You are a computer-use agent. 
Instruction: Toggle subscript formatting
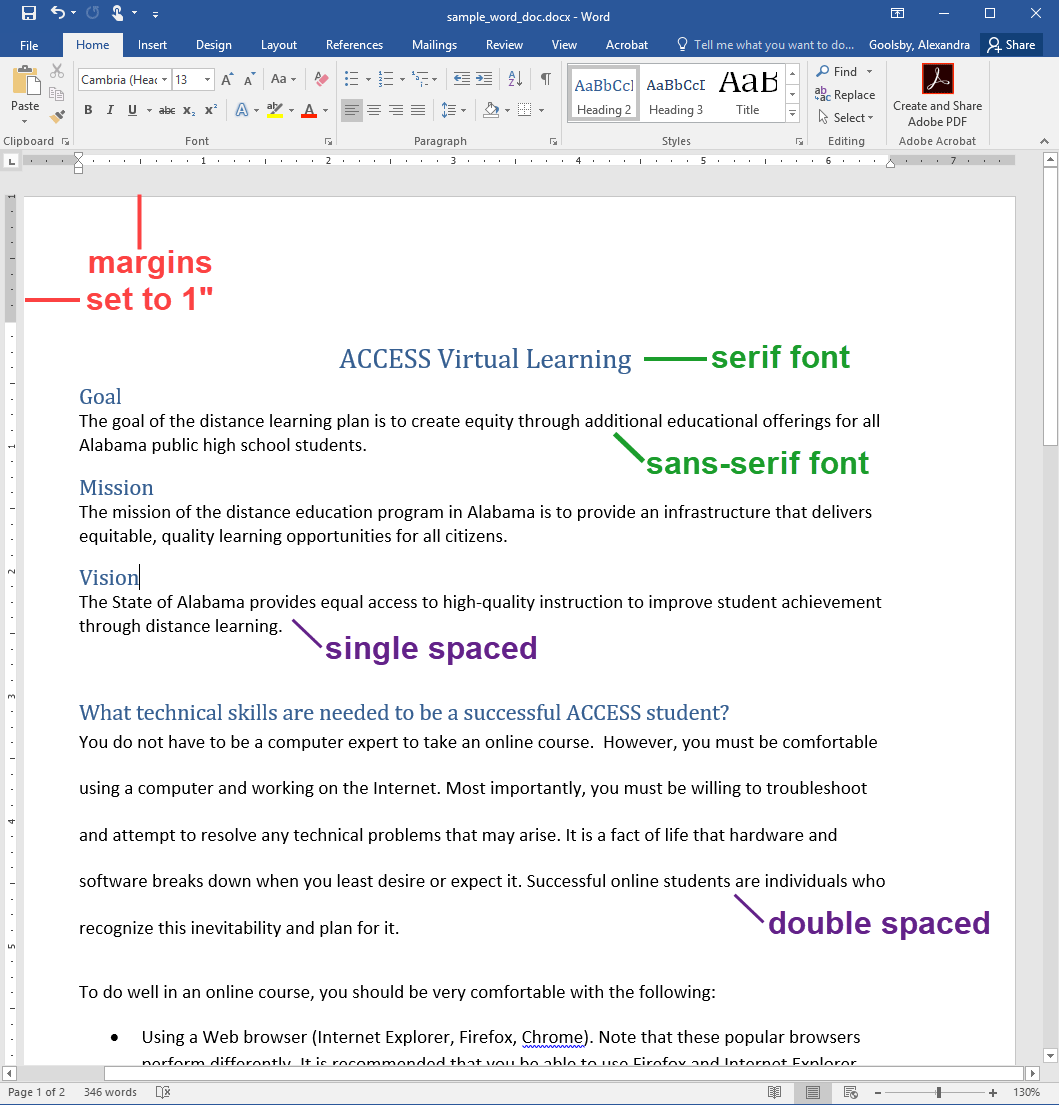tap(191, 110)
